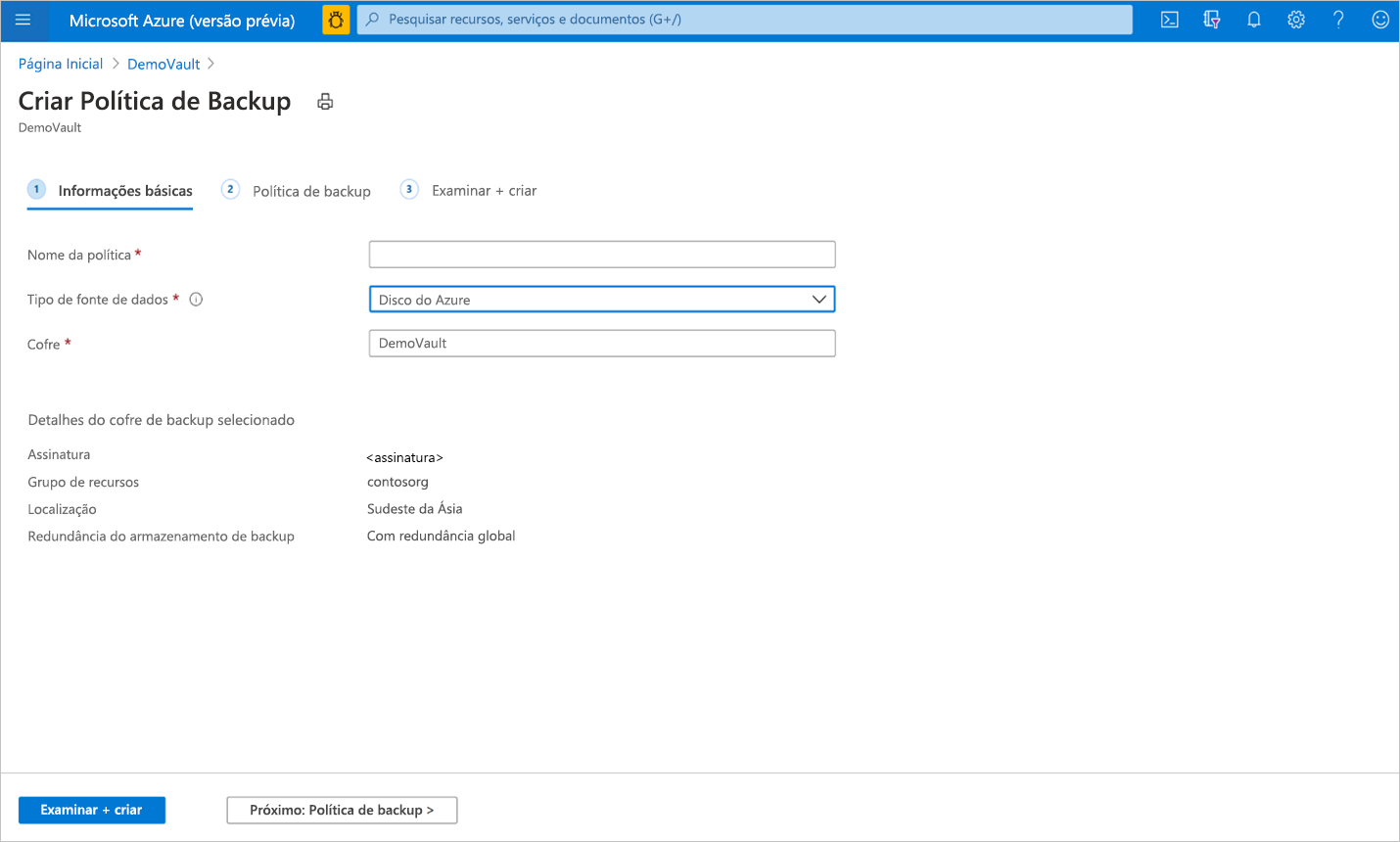Show info tooltip for Tipo de fonte de dados
This screenshot has height=842, width=1400.
point(196,300)
